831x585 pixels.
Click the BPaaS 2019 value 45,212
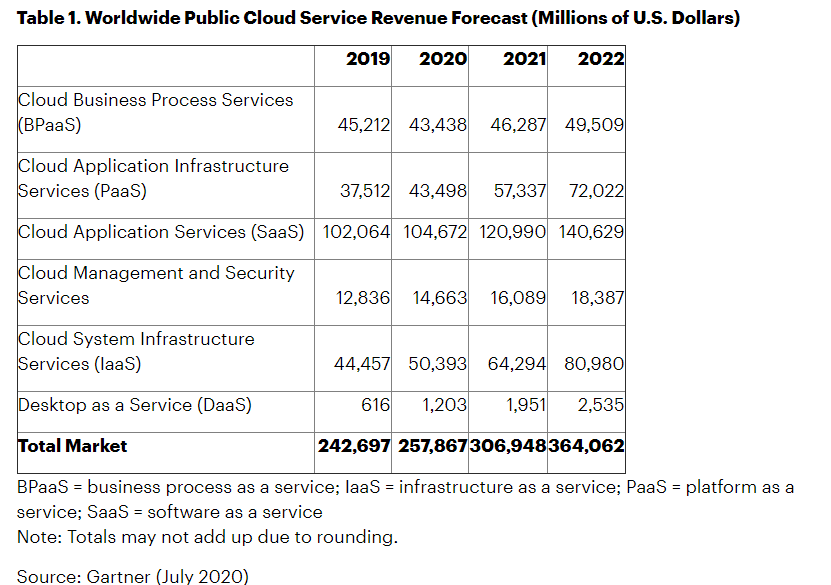tap(363, 125)
